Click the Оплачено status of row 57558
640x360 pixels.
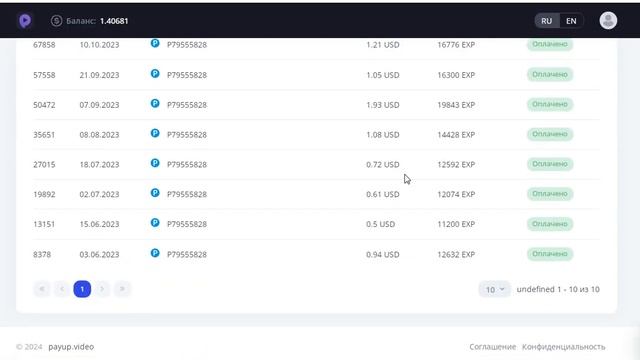[550, 74]
